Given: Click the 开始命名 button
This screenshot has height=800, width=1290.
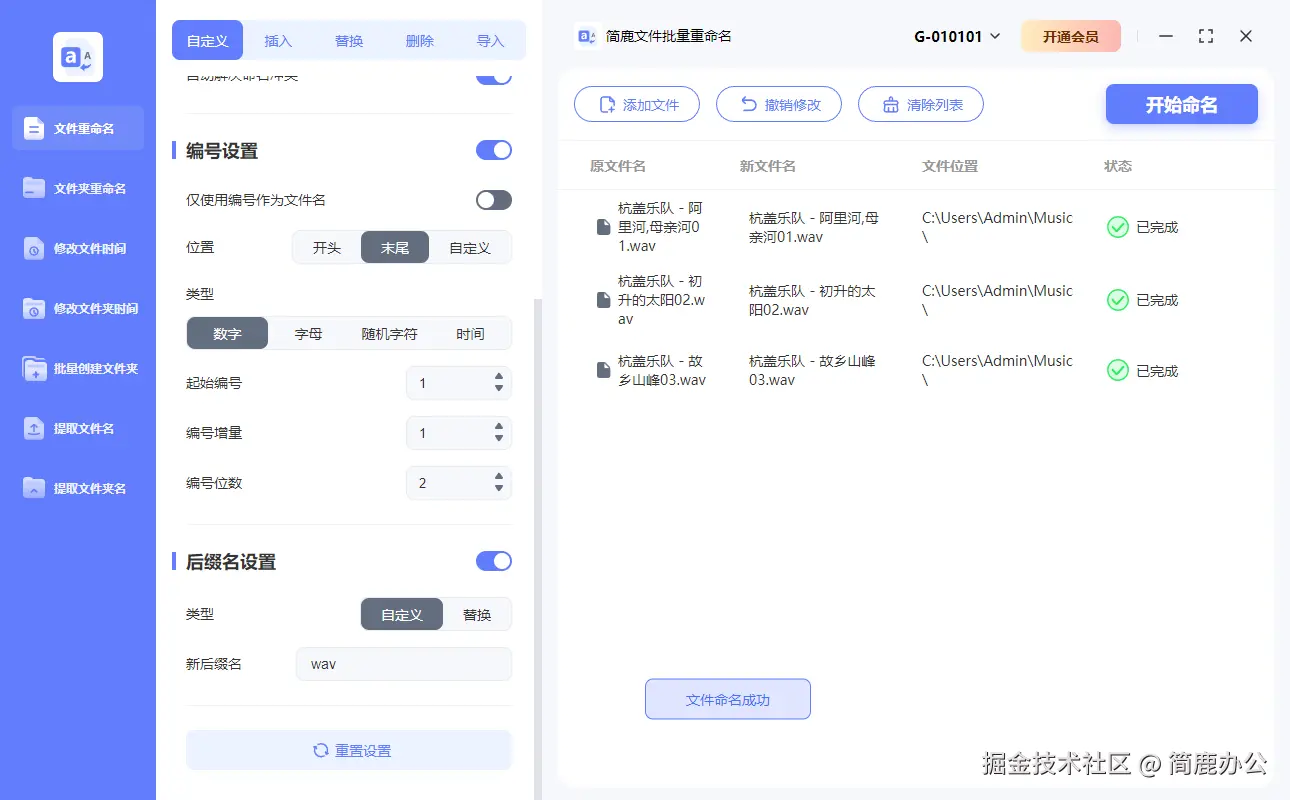Looking at the screenshot, I should point(1182,104).
